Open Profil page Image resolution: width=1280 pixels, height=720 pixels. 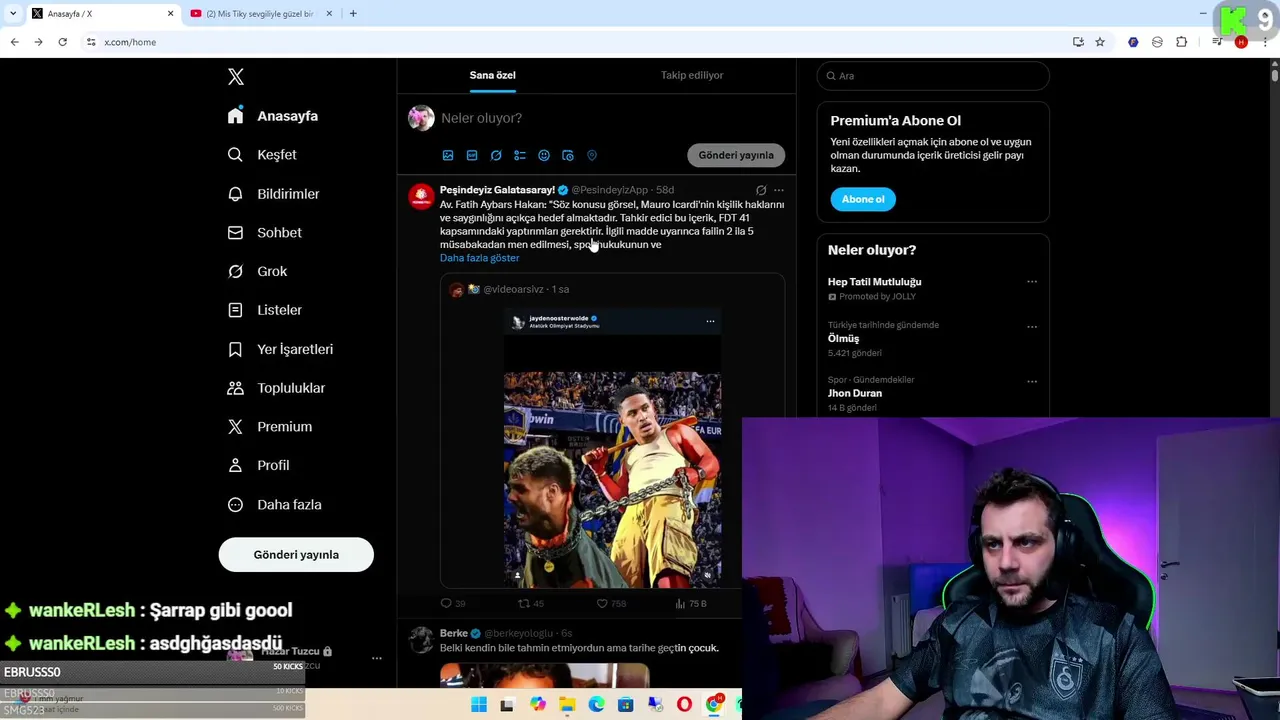258,466
